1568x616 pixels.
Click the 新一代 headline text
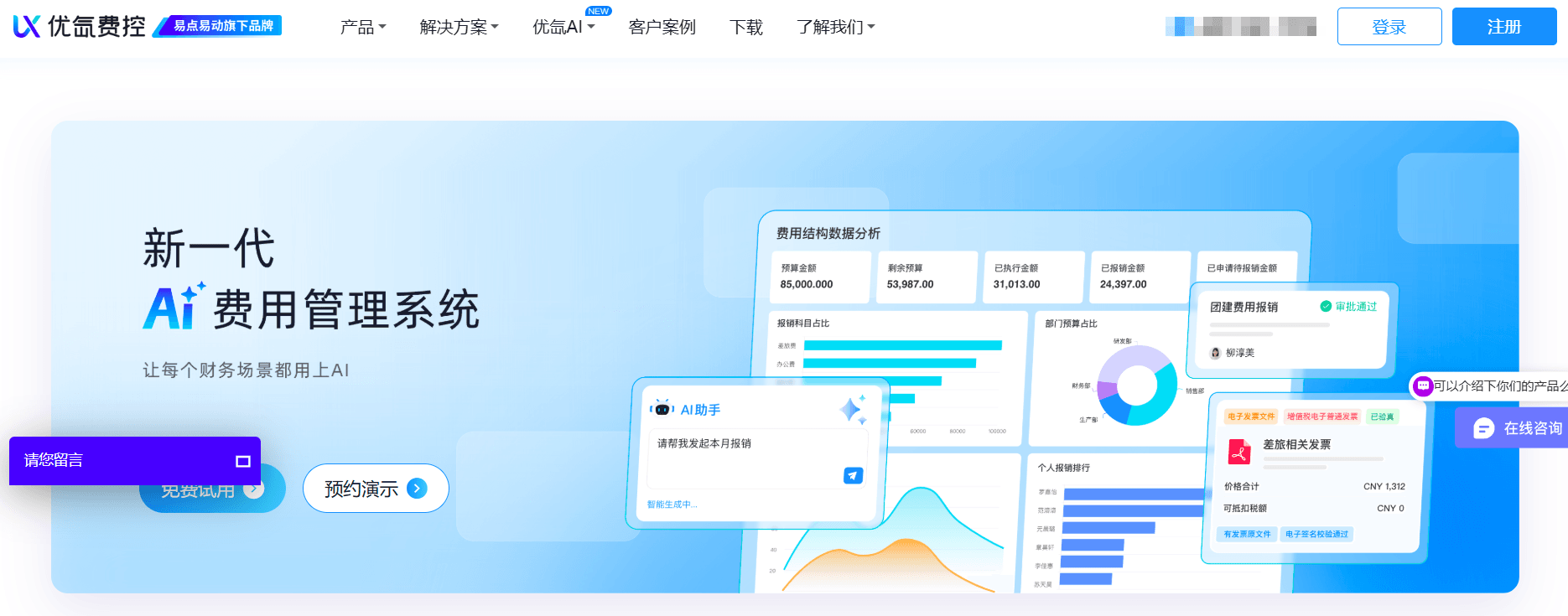[209, 248]
